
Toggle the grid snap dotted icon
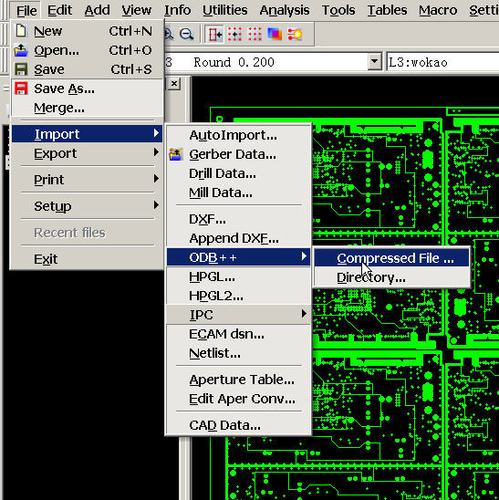235,34
